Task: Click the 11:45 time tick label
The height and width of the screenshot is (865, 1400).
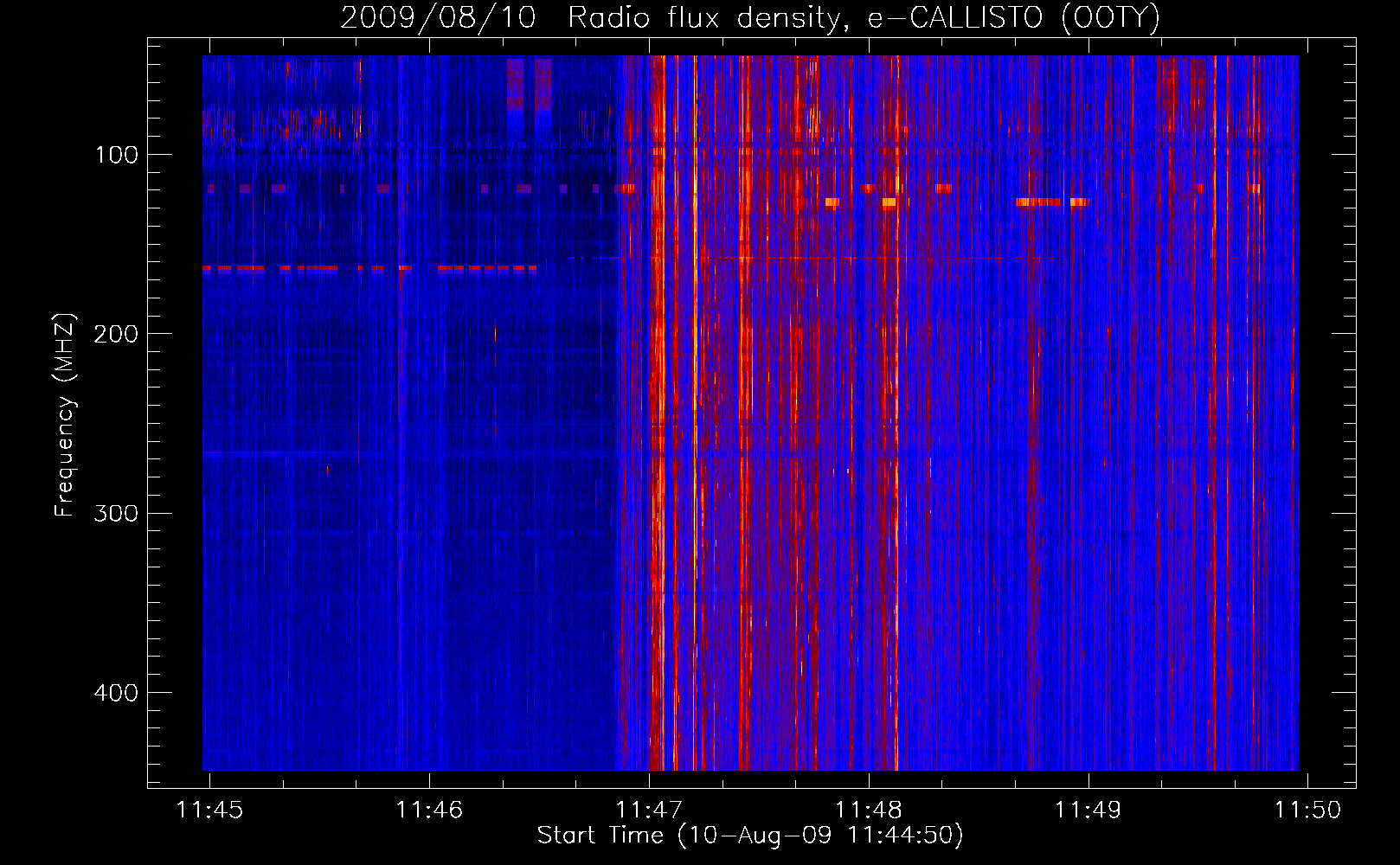Action: (x=209, y=810)
